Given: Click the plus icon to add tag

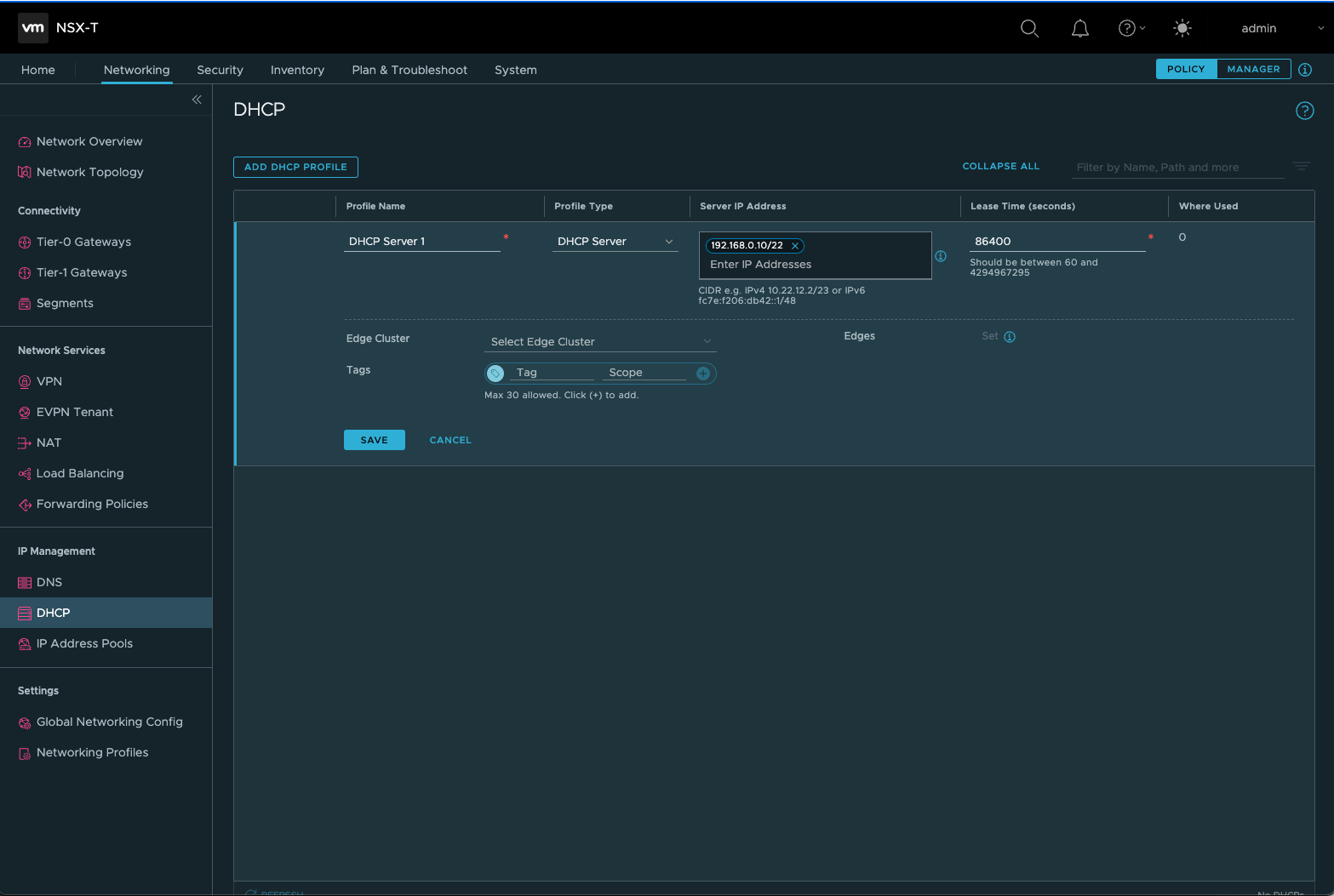Looking at the screenshot, I should 703,374.
